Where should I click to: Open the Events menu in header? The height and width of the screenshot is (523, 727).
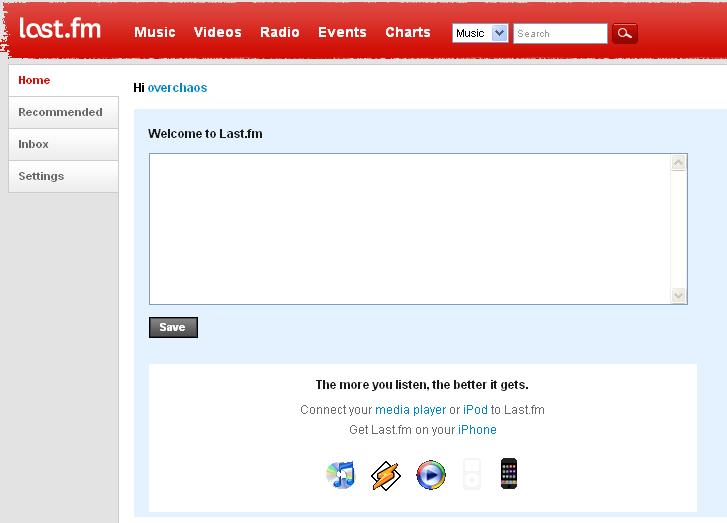coord(342,32)
